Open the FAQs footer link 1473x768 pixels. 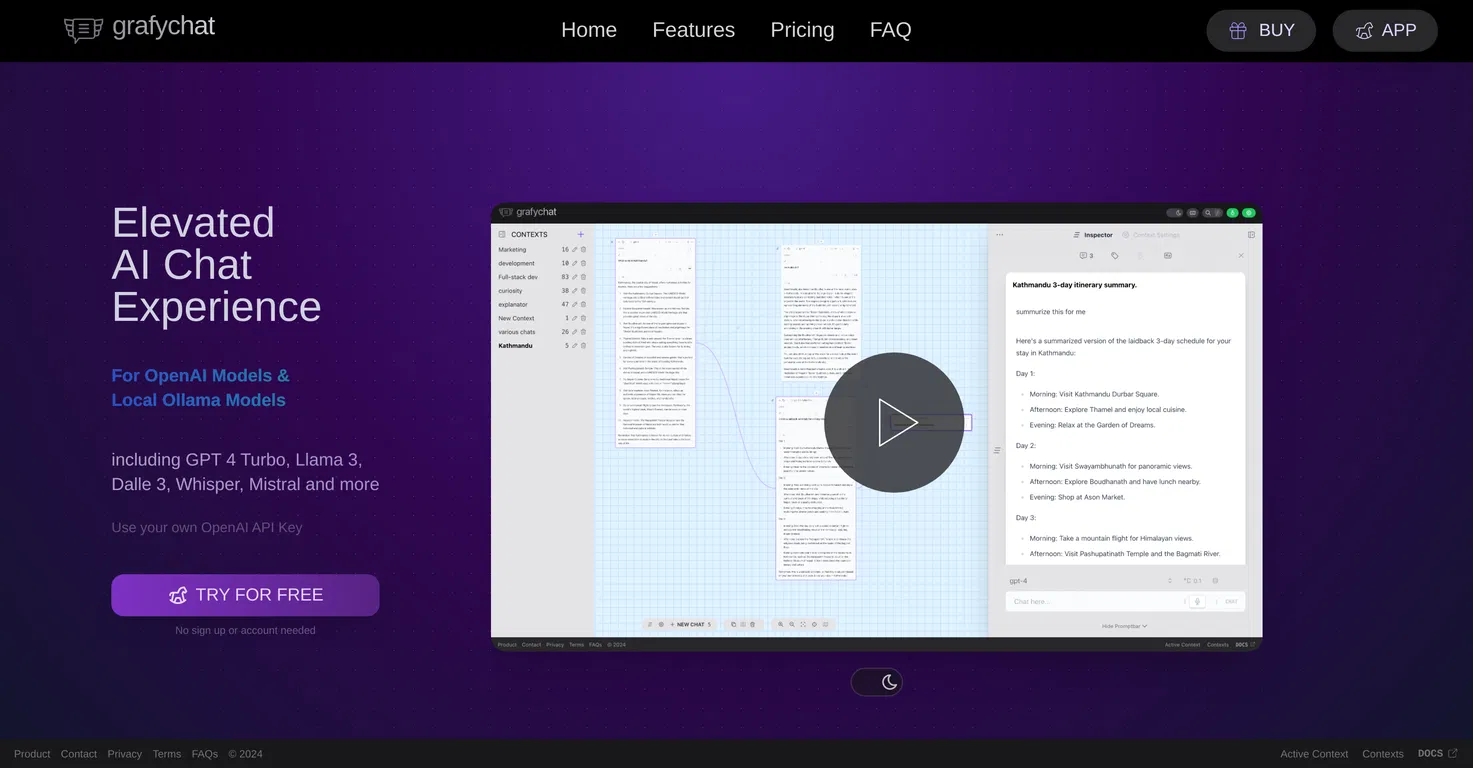[205, 754]
